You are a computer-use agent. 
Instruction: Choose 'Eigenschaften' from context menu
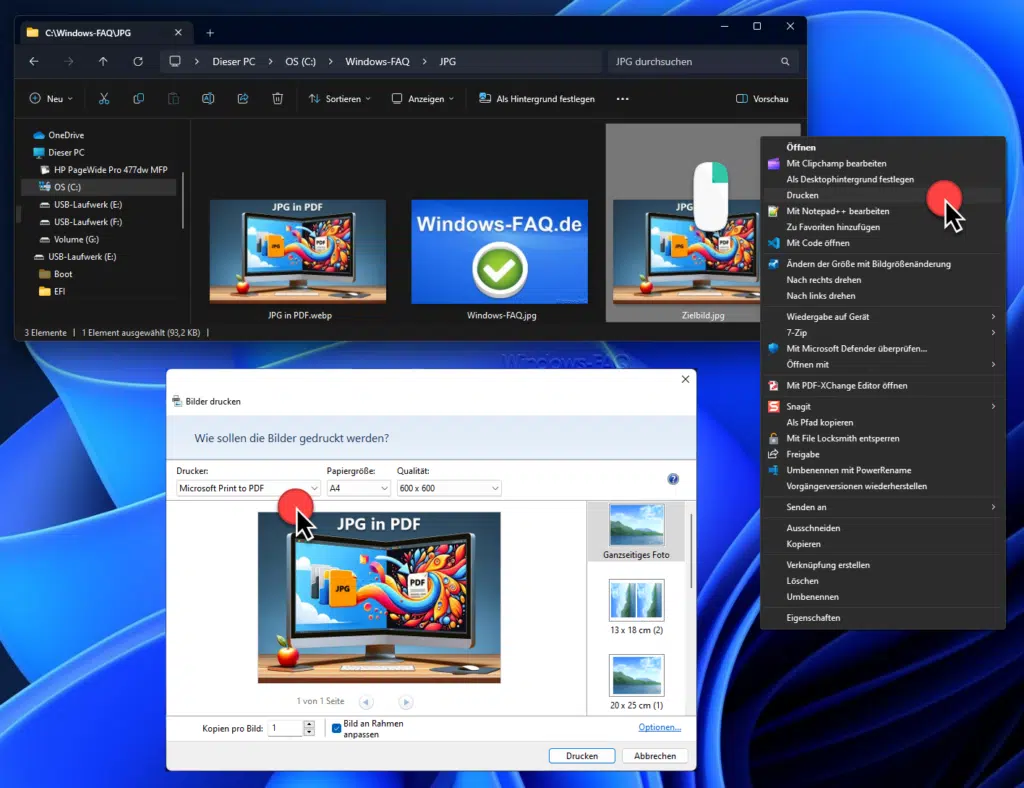tap(813, 618)
